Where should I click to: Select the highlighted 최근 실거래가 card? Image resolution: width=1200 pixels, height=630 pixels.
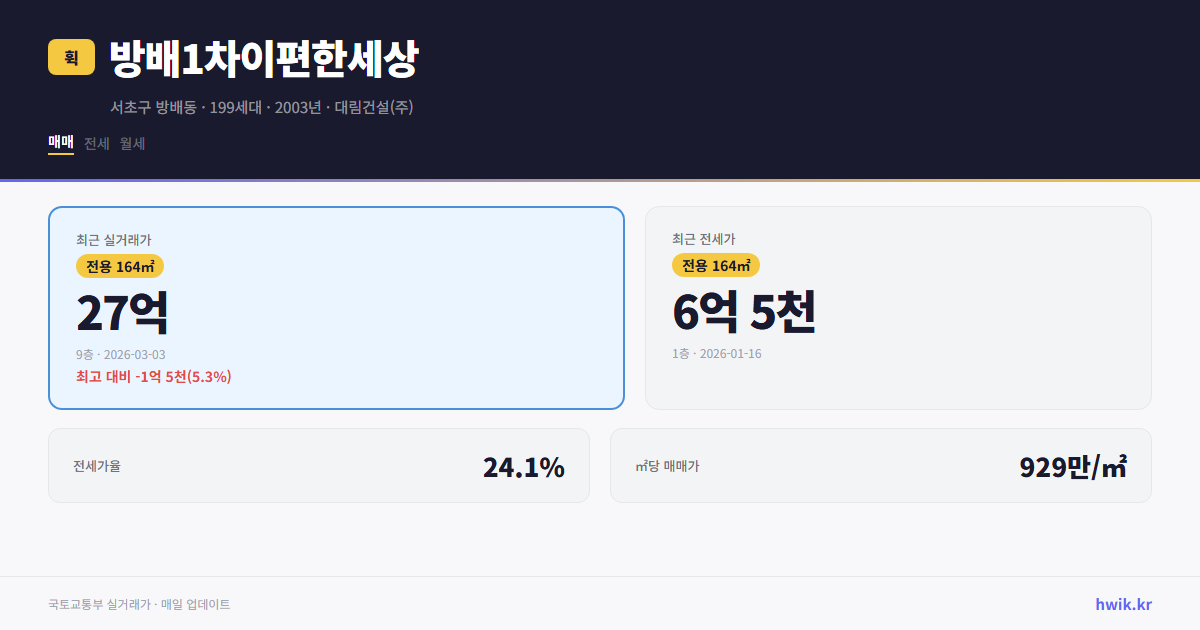(x=335, y=308)
